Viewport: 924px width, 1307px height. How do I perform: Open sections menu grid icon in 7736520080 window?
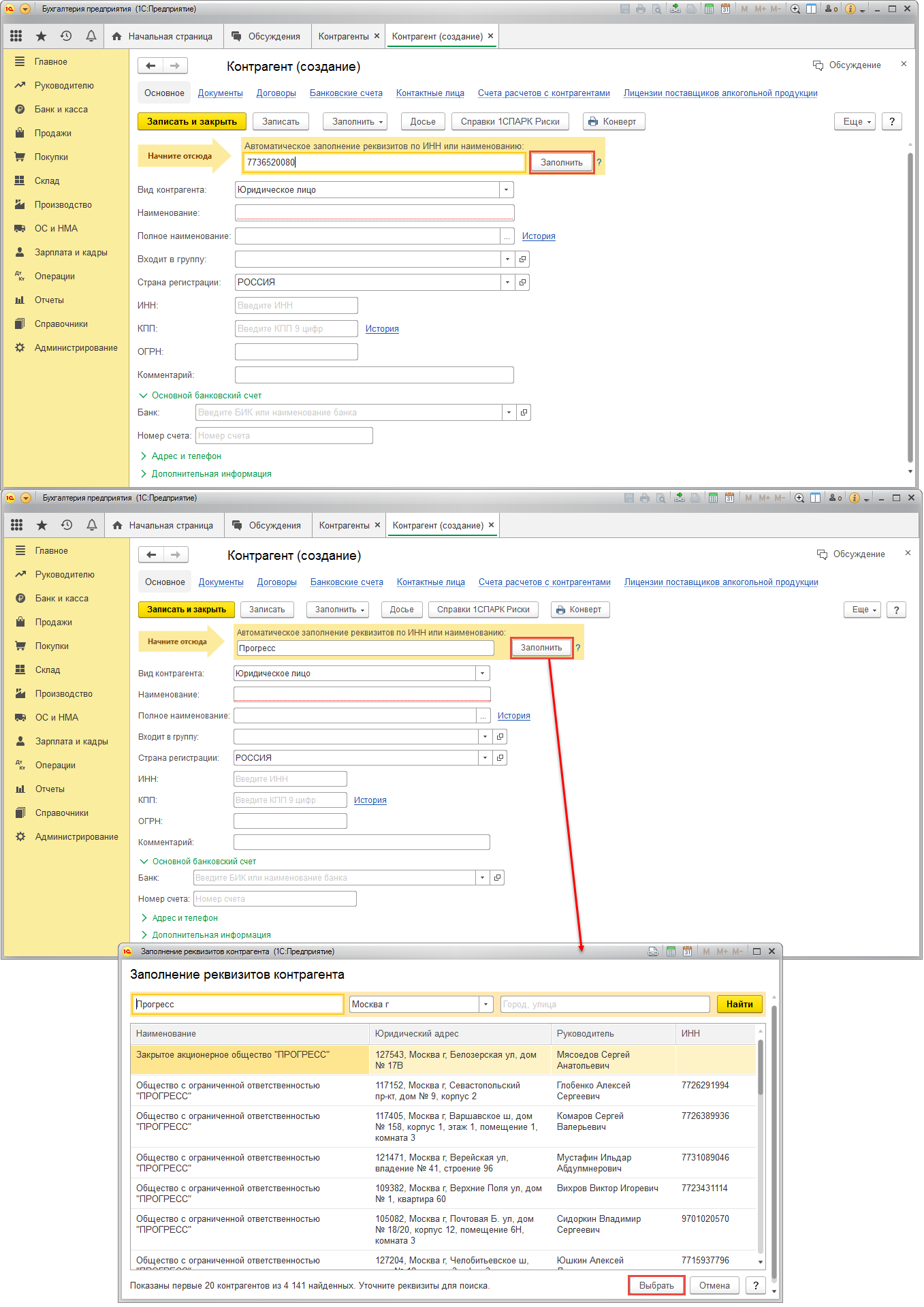coord(16,36)
